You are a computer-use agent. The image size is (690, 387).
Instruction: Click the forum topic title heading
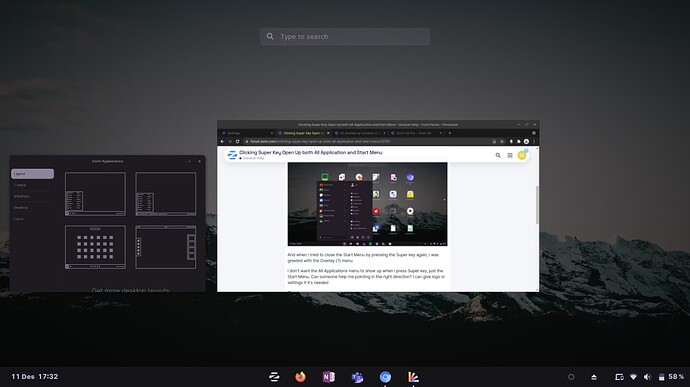[311, 152]
